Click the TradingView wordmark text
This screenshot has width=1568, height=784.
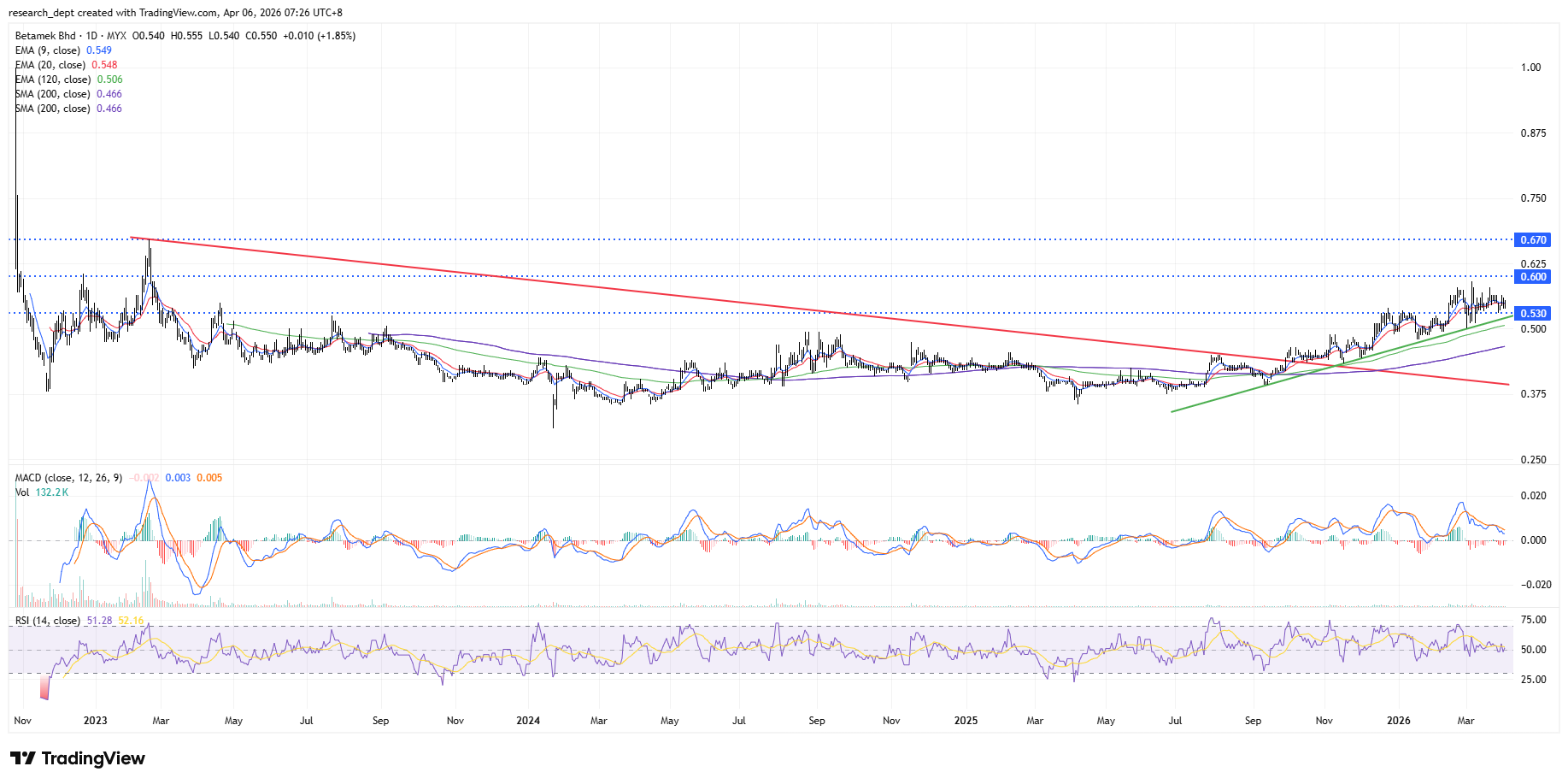pyautogui.click(x=93, y=758)
